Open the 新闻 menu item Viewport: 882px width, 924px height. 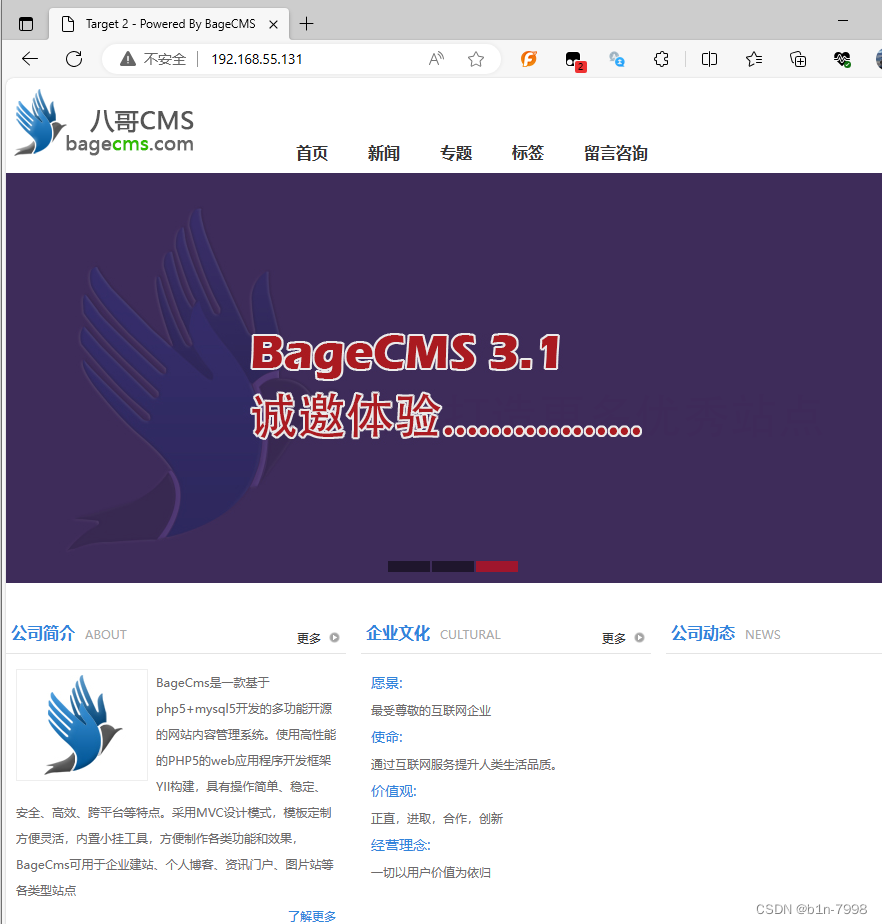pos(384,153)
